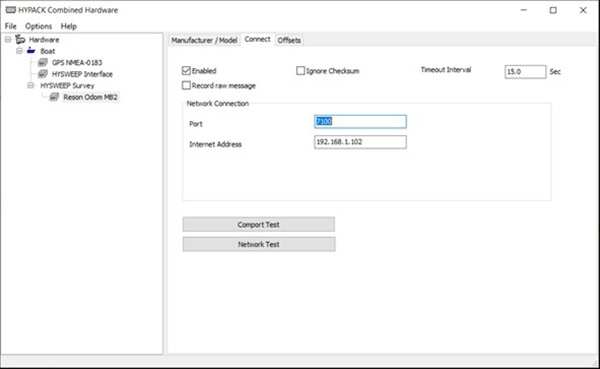Click the Hardware root node icon

point(20,39)
